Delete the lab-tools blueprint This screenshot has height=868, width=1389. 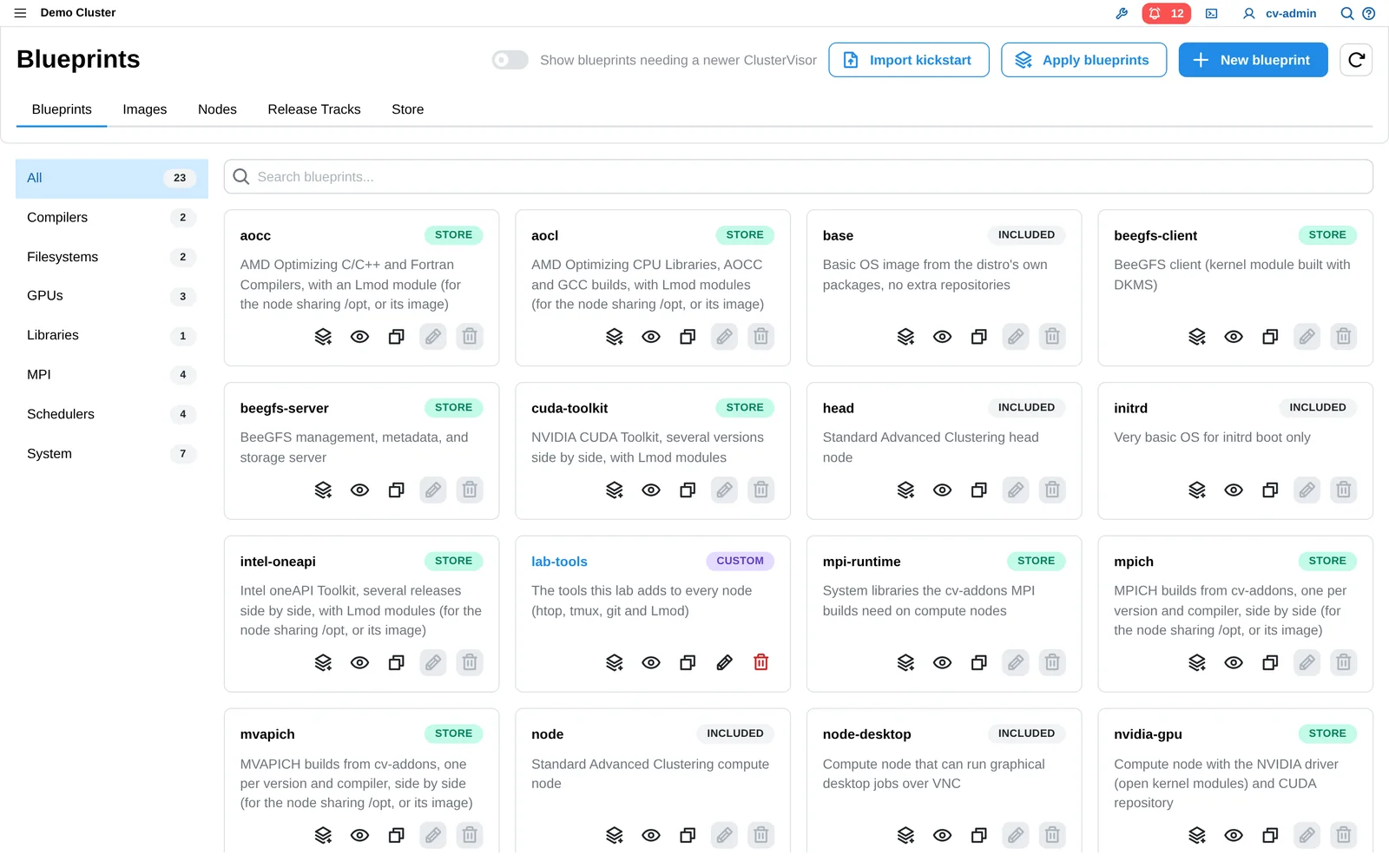(x=760, y=663)
